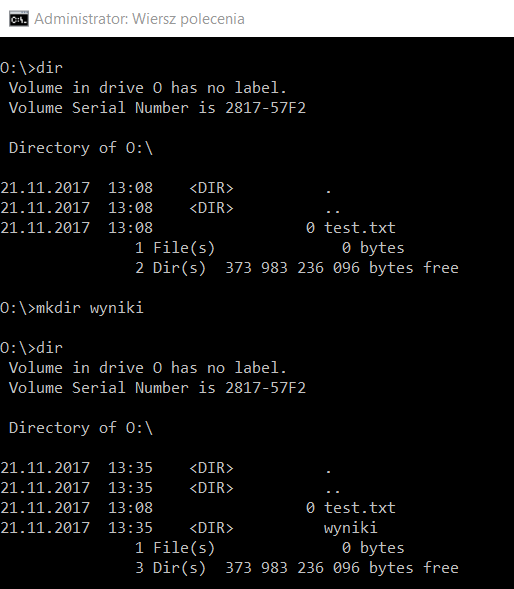
Task: Click the Administrator: Wiersz polecenia title text
Action: tap(139, 19)
